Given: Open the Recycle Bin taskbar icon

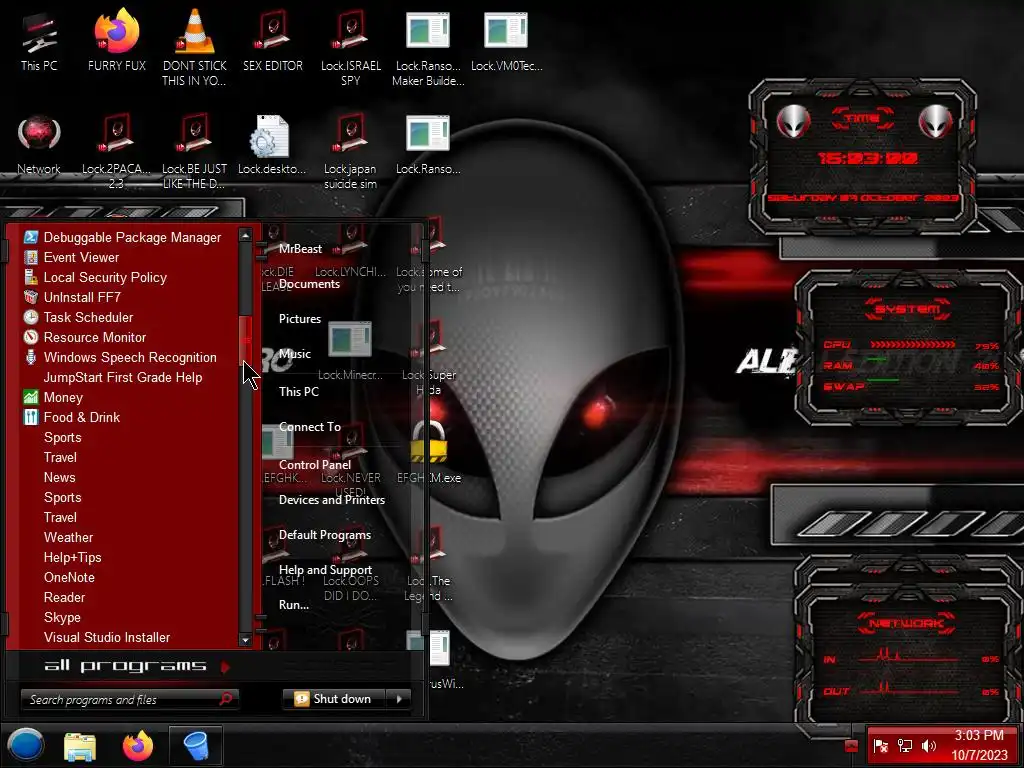Looking at the screenshot, I should point(196,746).
